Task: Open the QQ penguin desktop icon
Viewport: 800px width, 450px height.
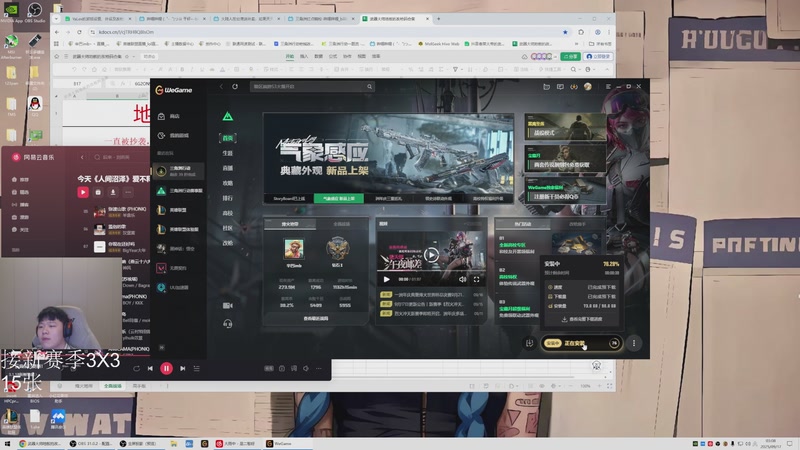Action: (x=35, y=106)
